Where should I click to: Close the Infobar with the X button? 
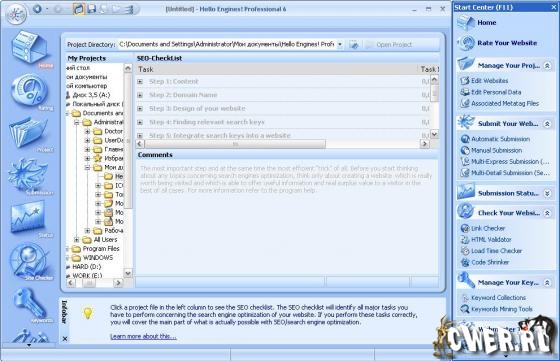click(x=65, y=339)
